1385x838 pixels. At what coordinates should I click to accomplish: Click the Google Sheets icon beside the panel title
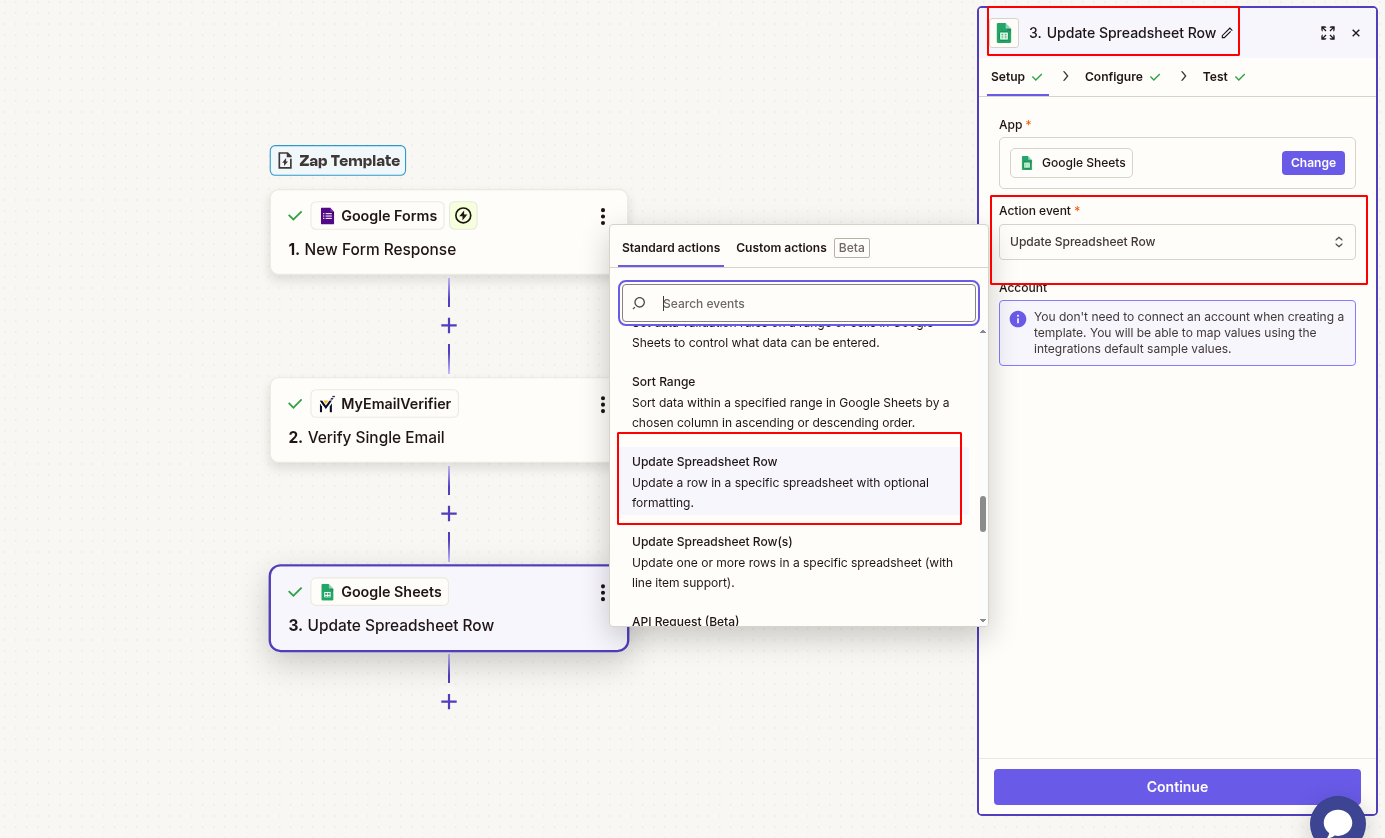1003,32
